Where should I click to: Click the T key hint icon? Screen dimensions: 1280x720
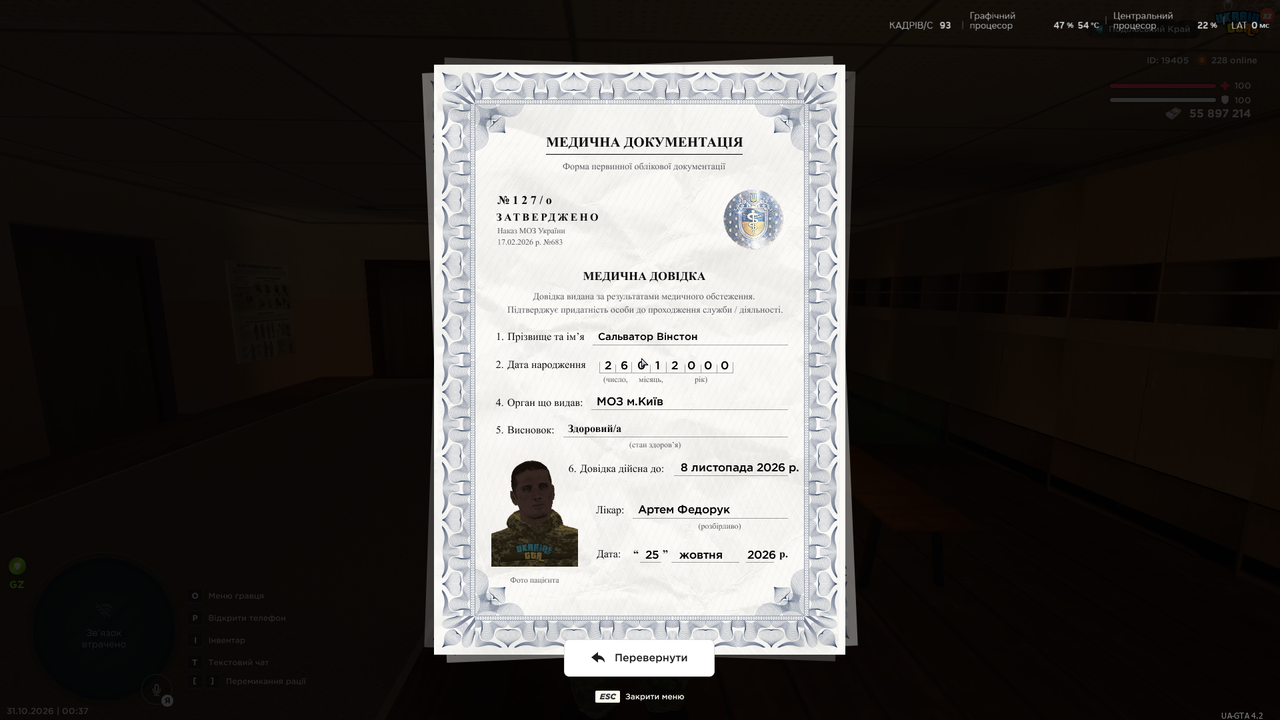pos(195,662)
